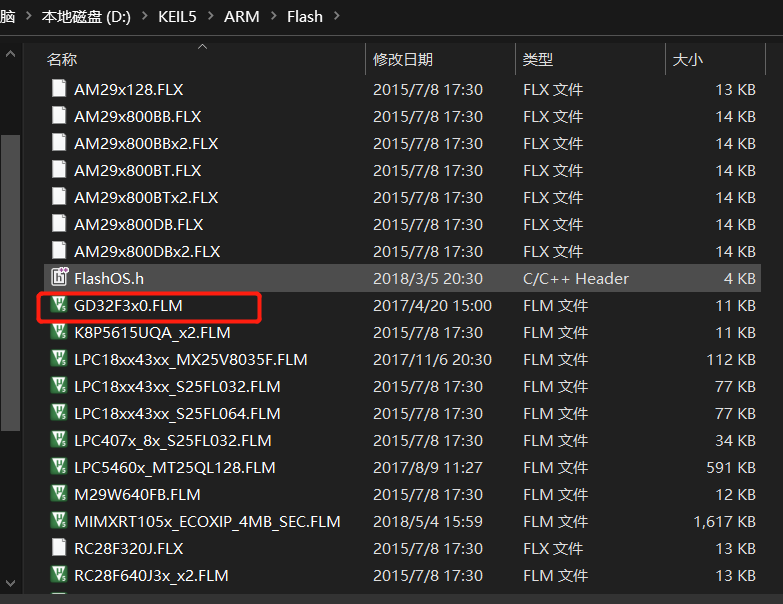This screenshot has height=604, width=783.
Task: Click the RC28F640J3x_x2.FLM Keil icon
Action: click(59, 574)
